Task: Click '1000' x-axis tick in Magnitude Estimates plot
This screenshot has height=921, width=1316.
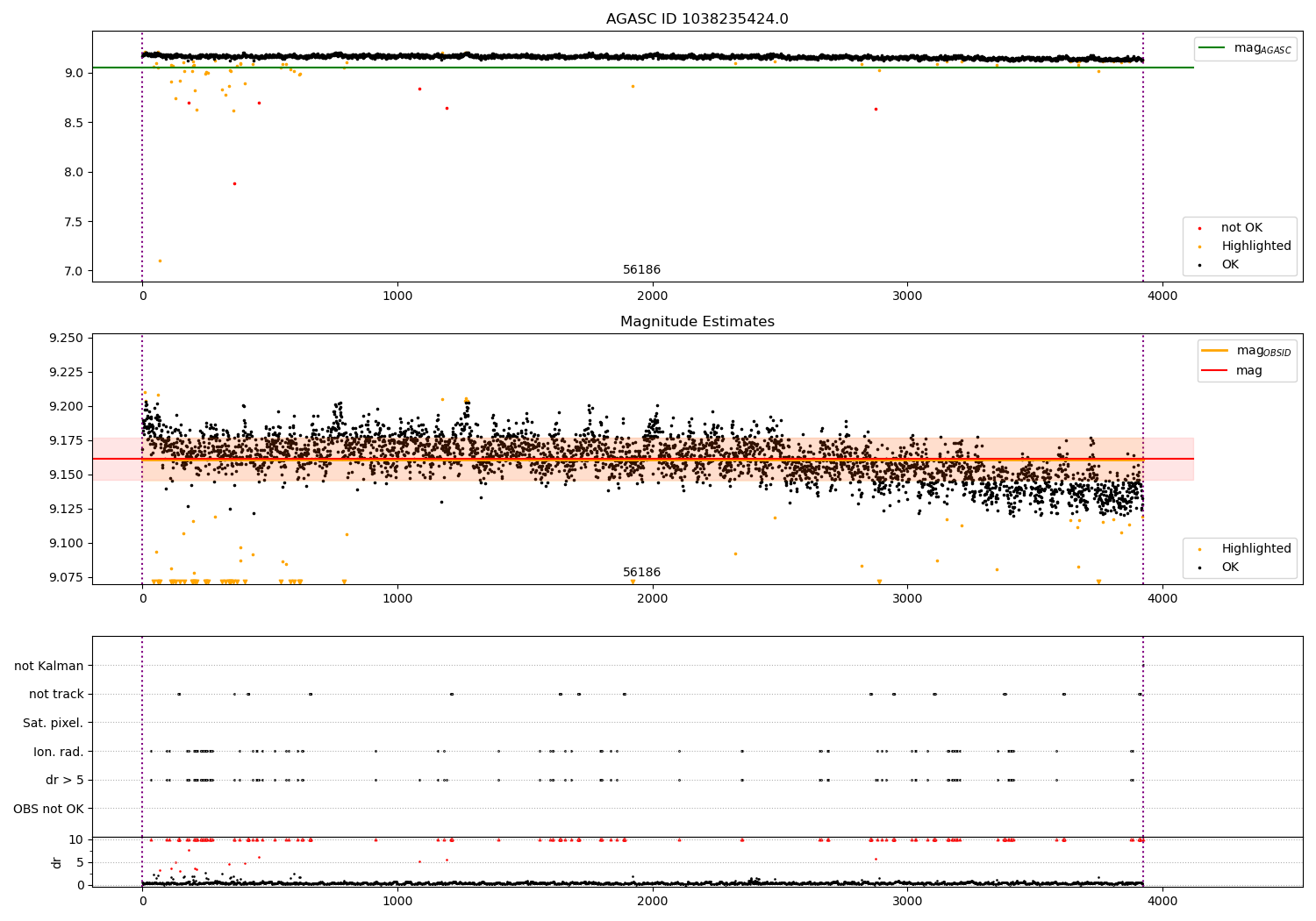Action: 397,599
